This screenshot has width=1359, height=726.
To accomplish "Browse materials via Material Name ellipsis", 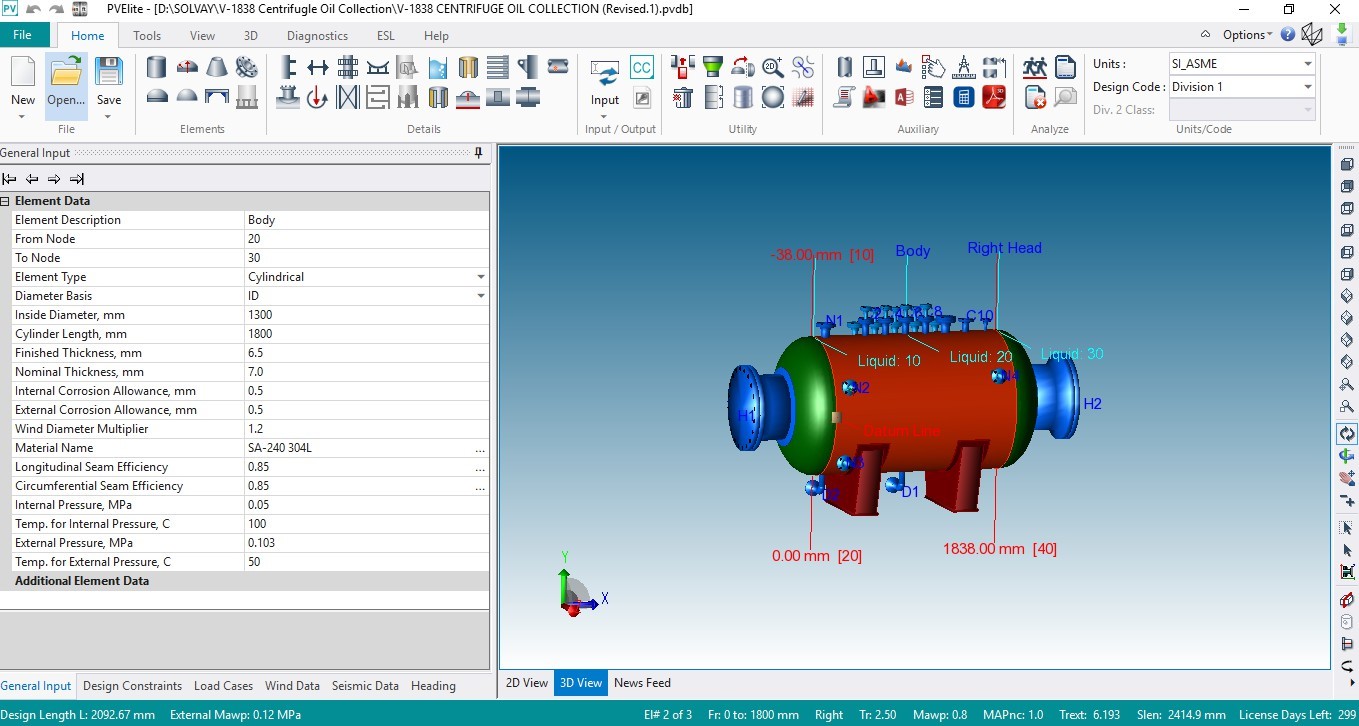I will pyautogui.click(x=481, y=448).
